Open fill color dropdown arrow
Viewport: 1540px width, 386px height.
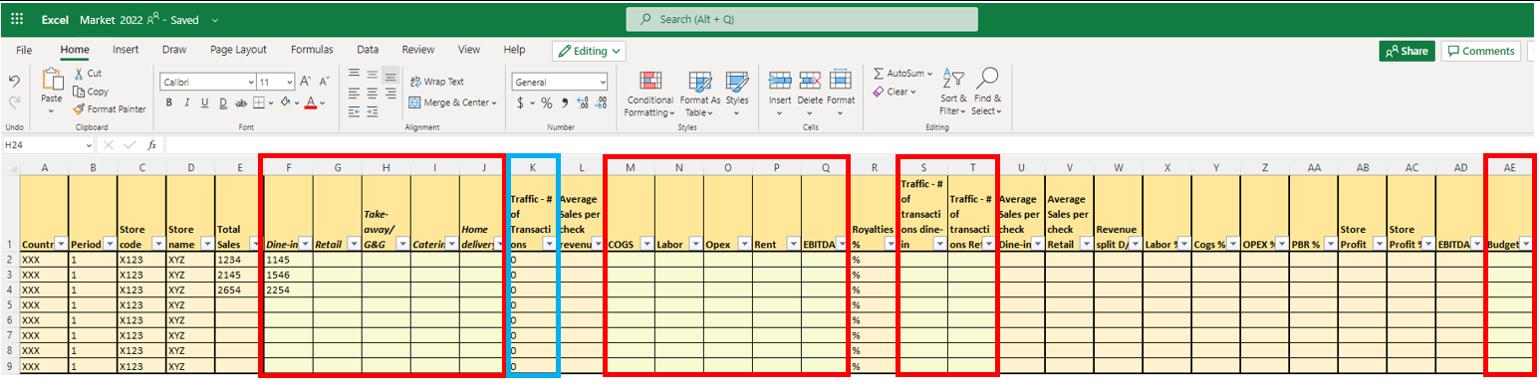point(297,103)
